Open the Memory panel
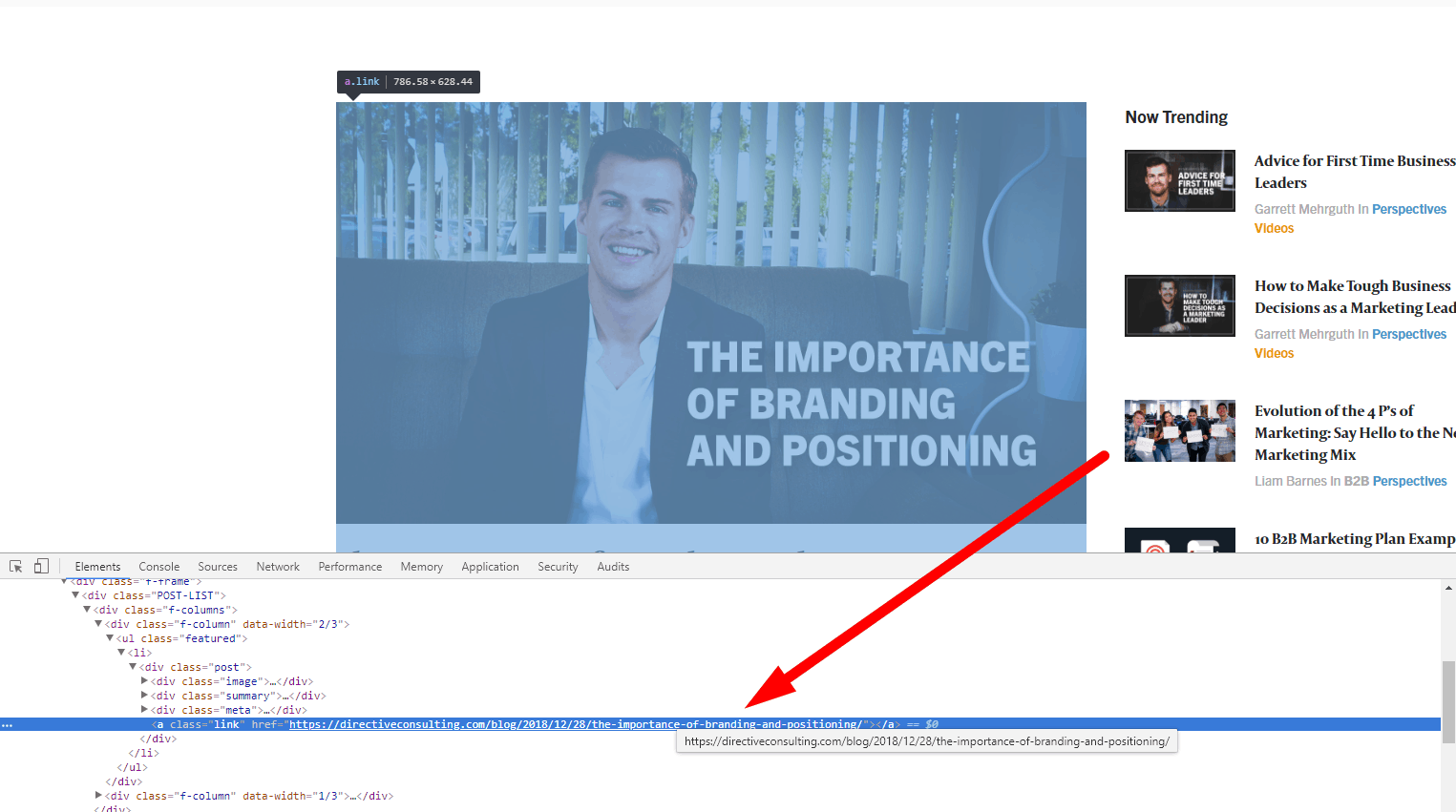Screen dimensions: 1456x812 click(421, 566)
